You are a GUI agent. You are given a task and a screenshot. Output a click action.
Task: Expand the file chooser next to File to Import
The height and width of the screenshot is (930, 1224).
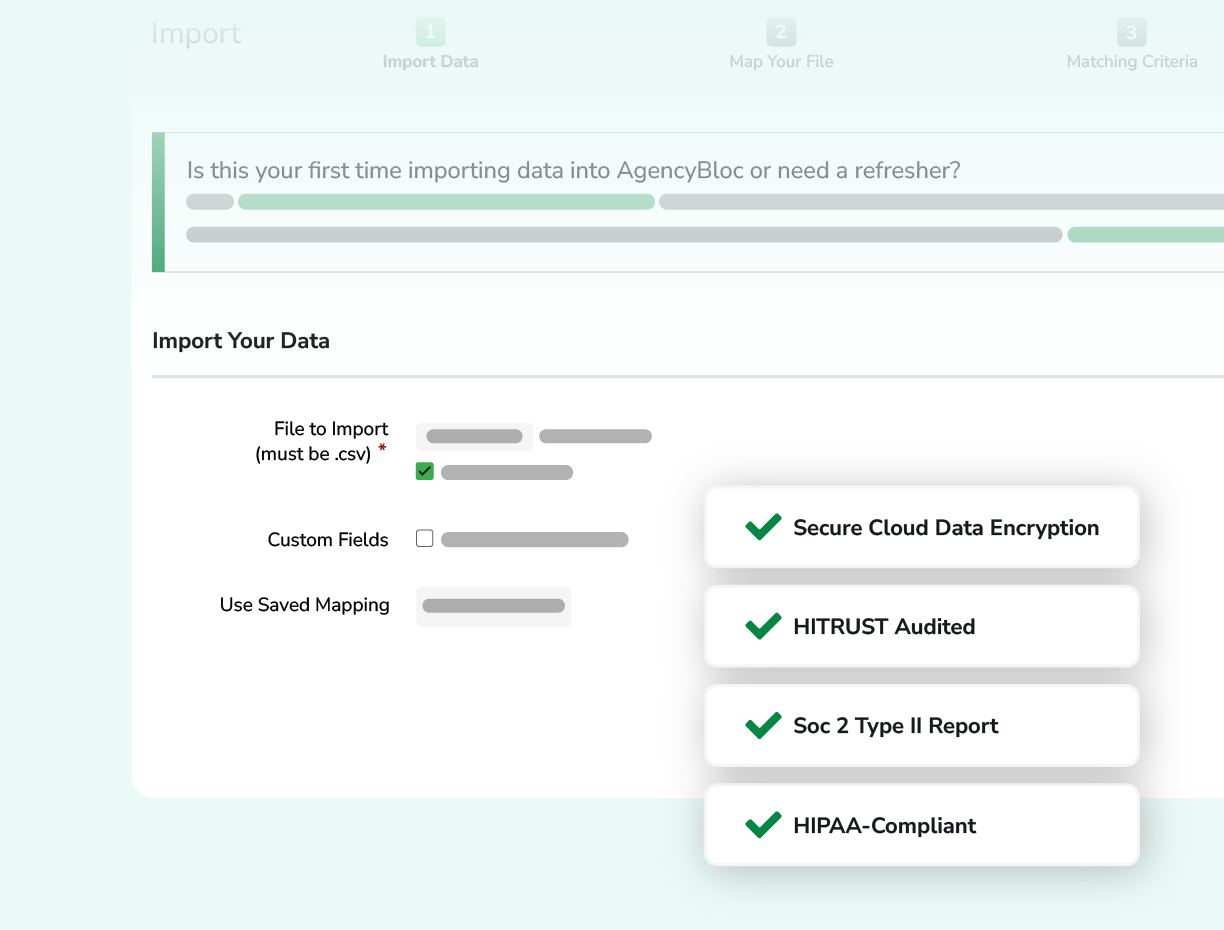474,436
